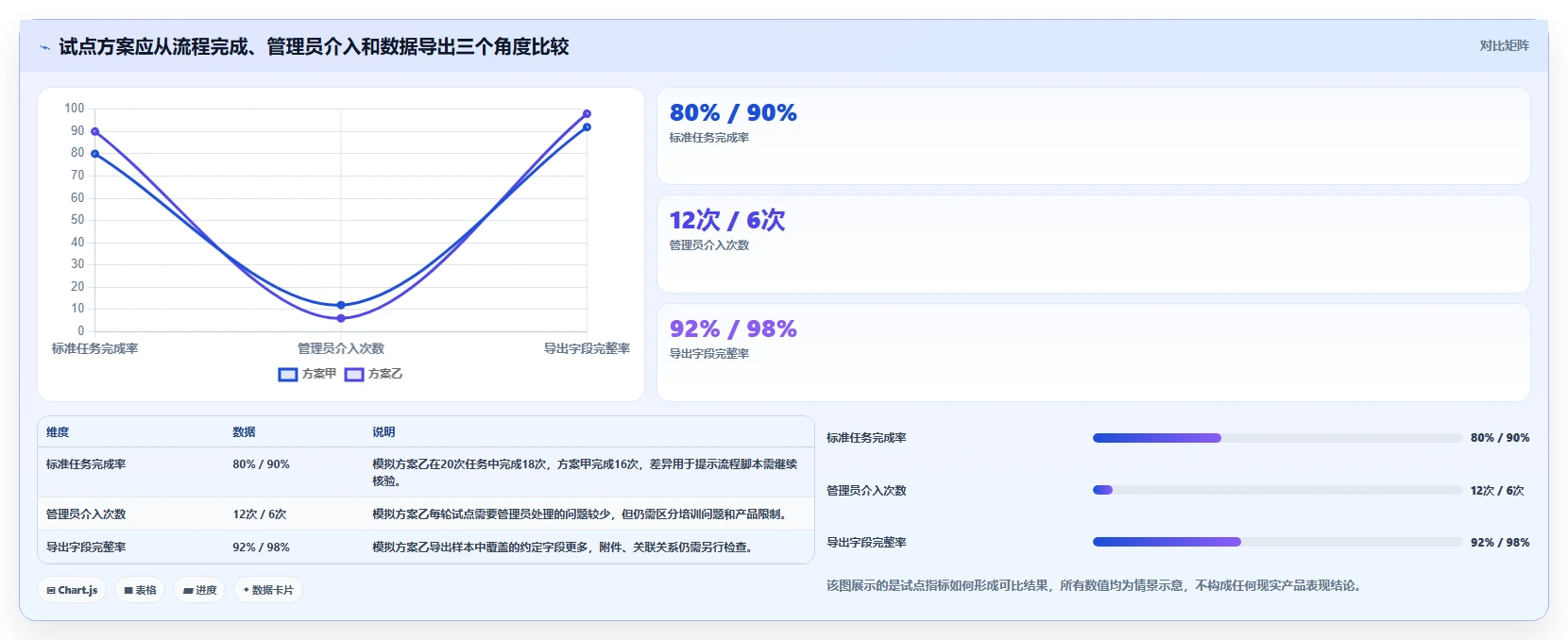Click the 80% / 90% table cell
The height and width of the screenshot is (640, 1568).
(261, 464)
